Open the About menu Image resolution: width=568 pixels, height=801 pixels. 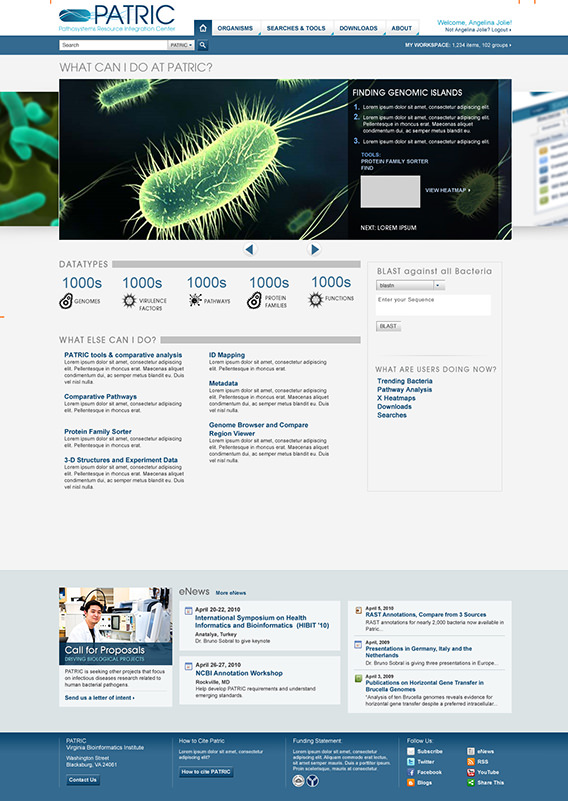point(401,28)
